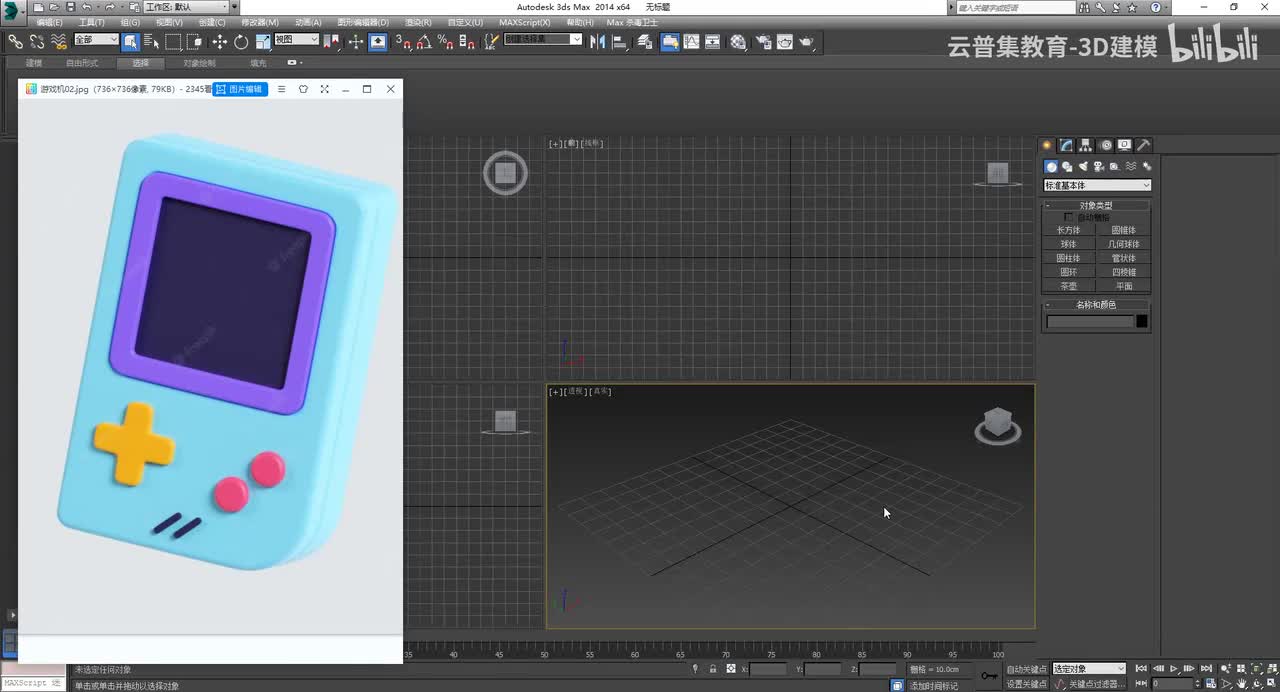
Task: Open the Utilities hammer panel
Action: click(1144, 145)
